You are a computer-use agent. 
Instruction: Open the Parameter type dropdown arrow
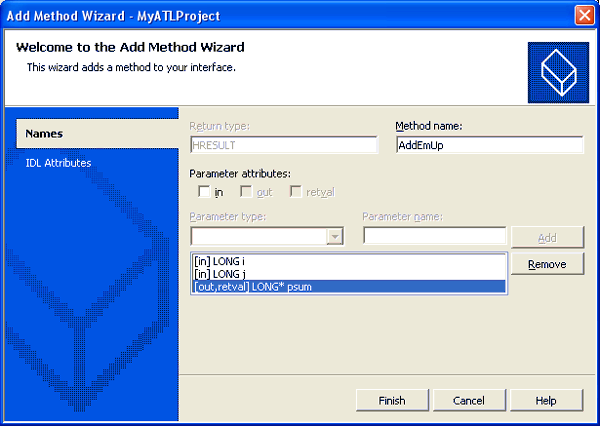click(x=335, y=237)
